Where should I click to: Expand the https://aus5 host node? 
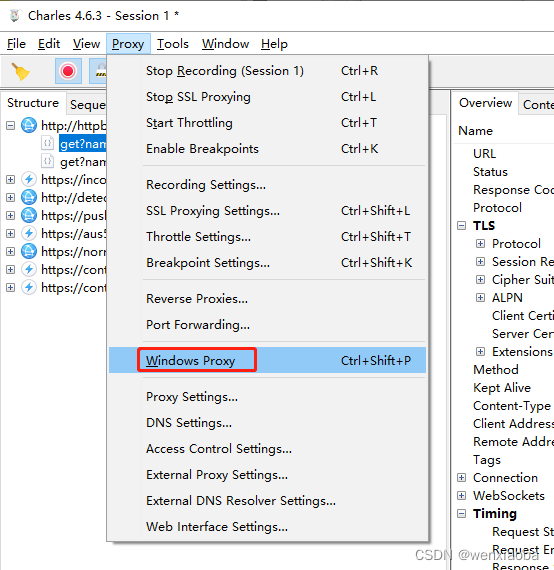pyautogui.click(x=11, y=233)
